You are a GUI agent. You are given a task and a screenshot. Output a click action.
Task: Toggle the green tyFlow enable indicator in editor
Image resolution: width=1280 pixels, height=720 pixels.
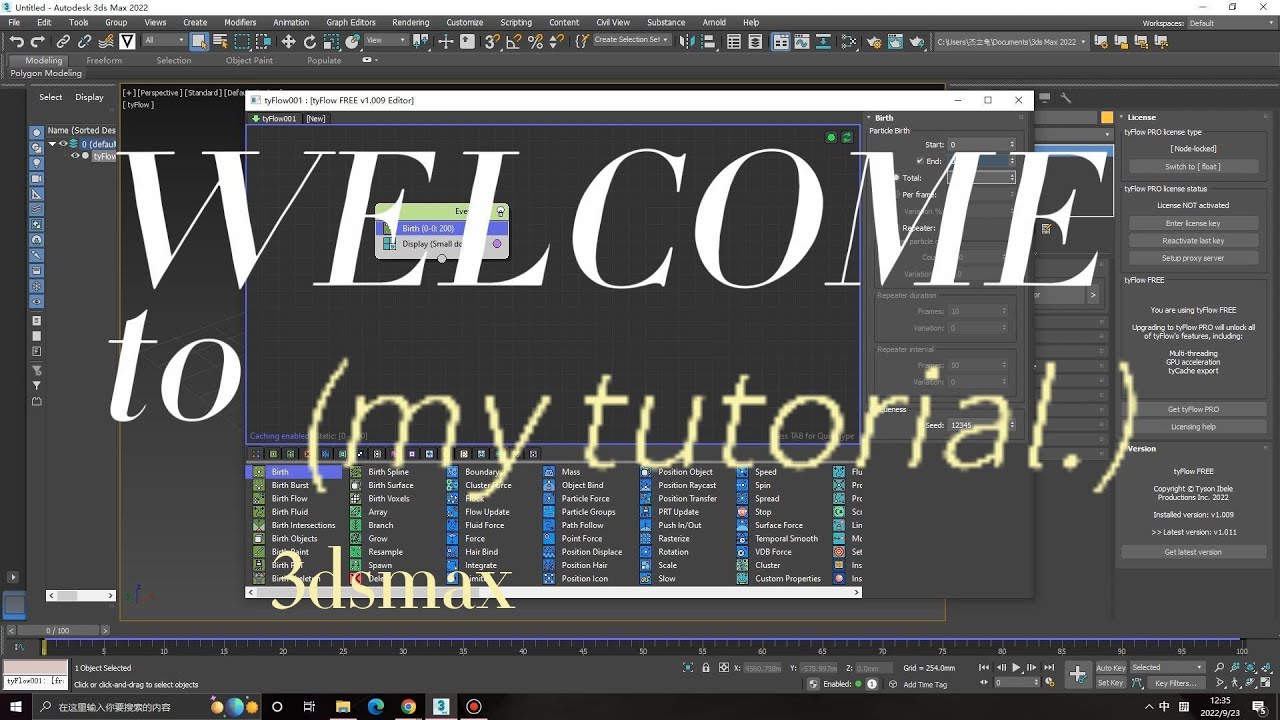click(831, 137)
